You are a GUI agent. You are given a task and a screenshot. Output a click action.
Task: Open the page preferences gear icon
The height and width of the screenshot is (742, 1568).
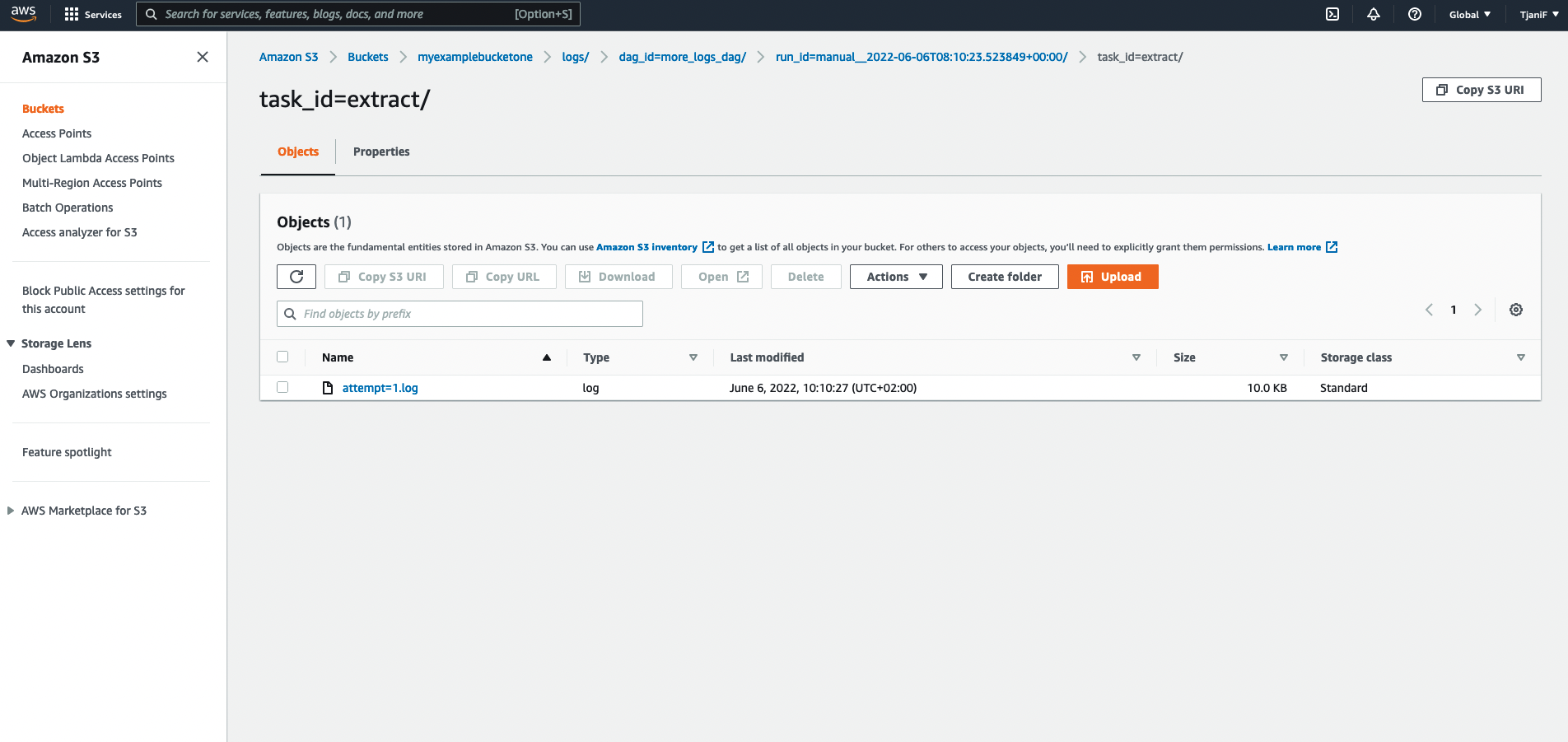[1516, 309]
